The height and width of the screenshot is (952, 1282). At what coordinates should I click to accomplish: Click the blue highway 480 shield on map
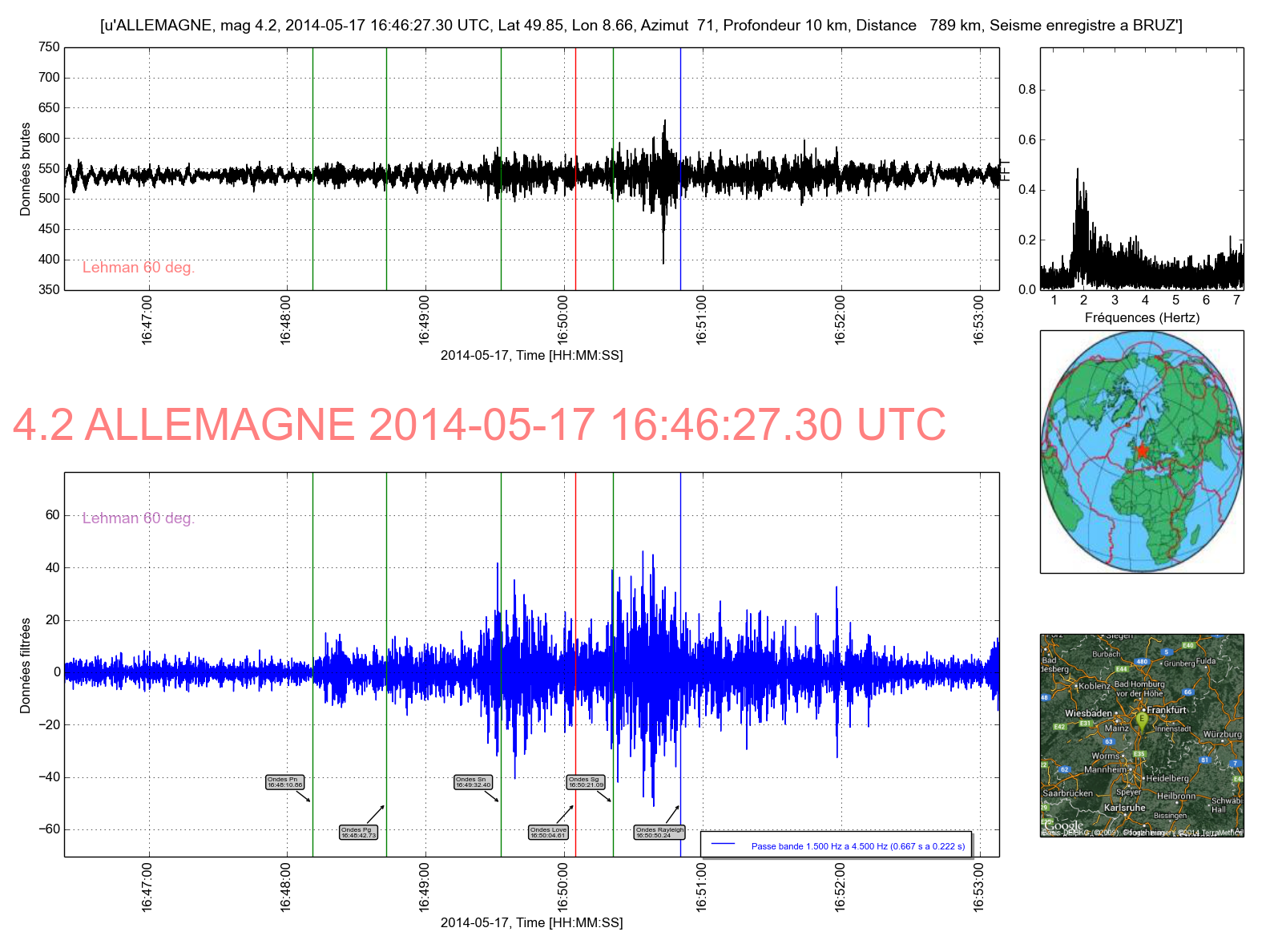click(x=1142, y=662)
